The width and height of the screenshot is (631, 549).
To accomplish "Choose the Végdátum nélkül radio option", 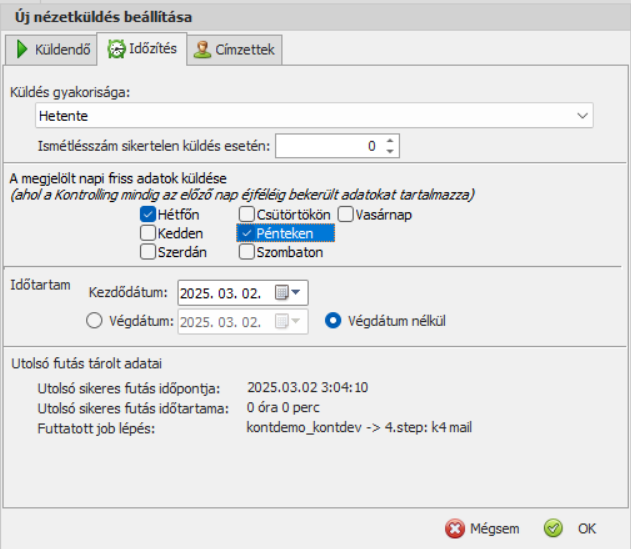I will pos(333,321).
